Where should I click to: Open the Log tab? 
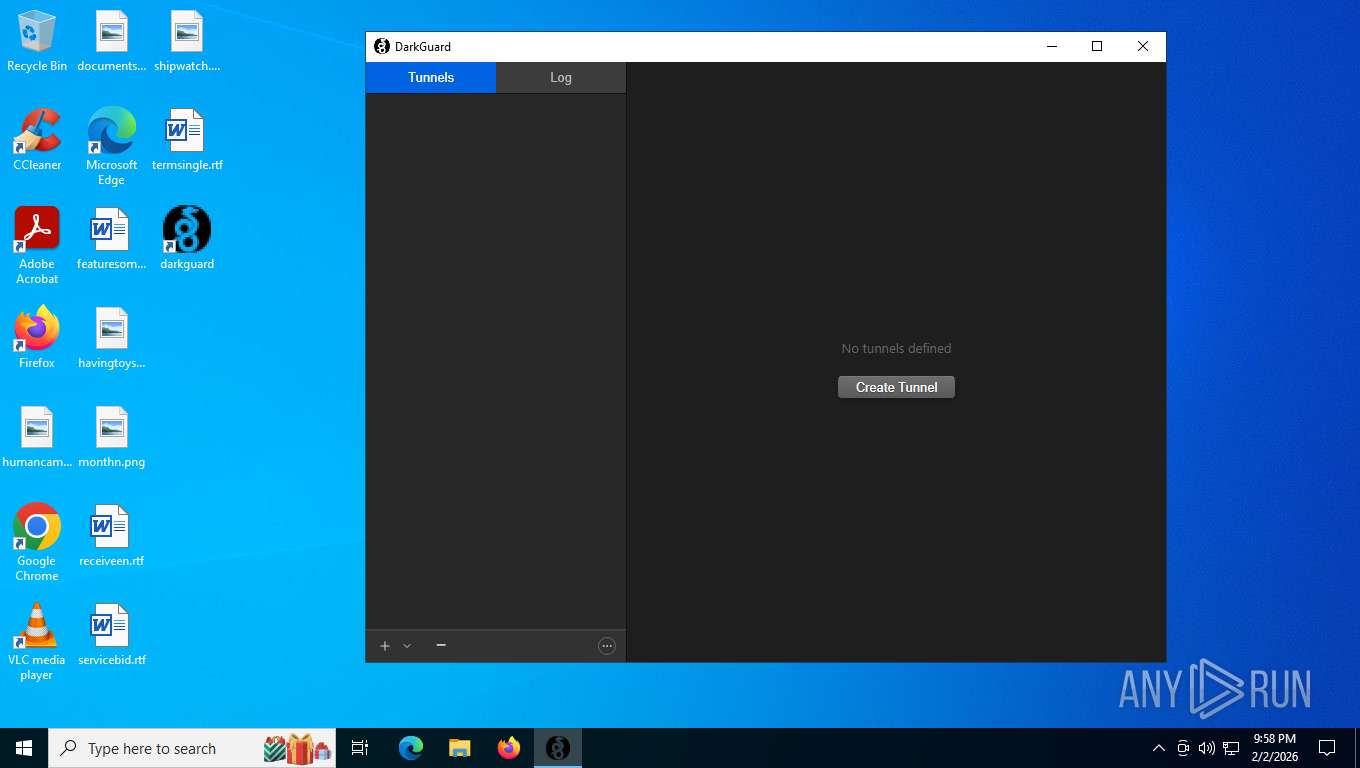(561, 77)
